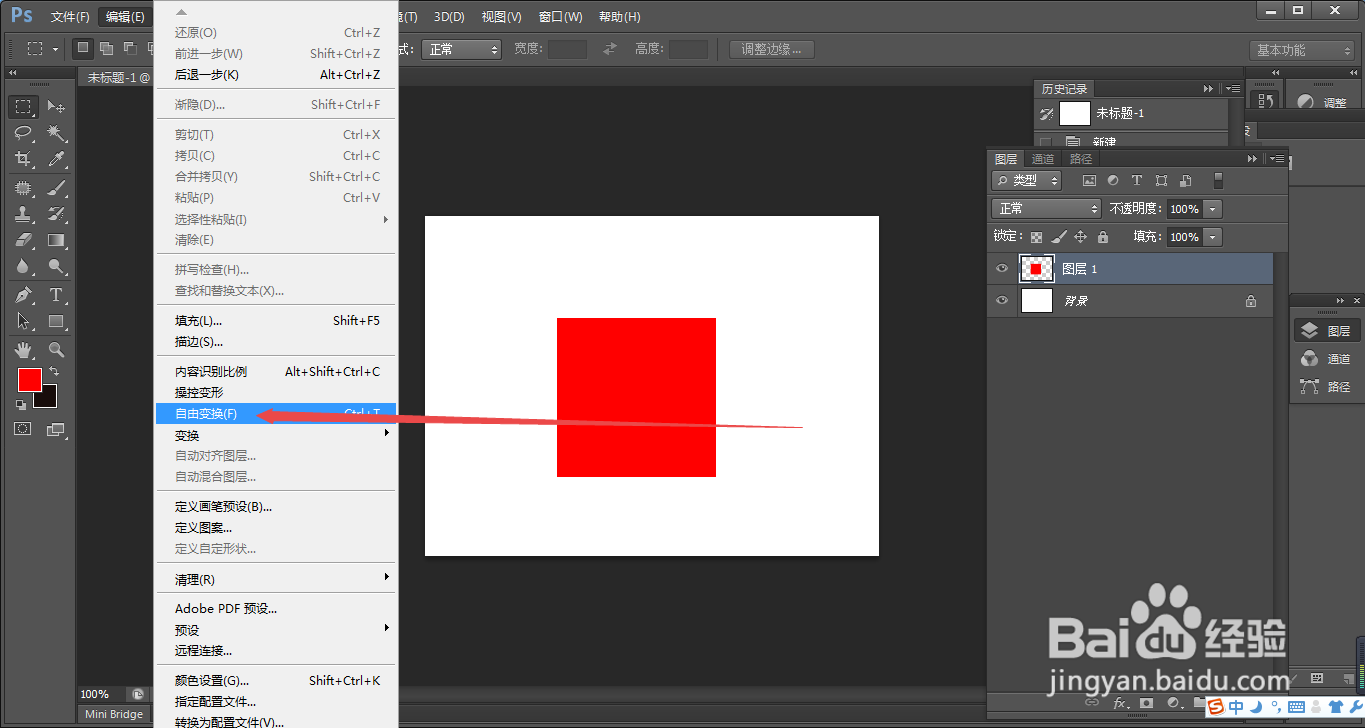Filter layers by shape layers
The width and height of the screenshot is (1365, 728).
tap(1161, 181)
